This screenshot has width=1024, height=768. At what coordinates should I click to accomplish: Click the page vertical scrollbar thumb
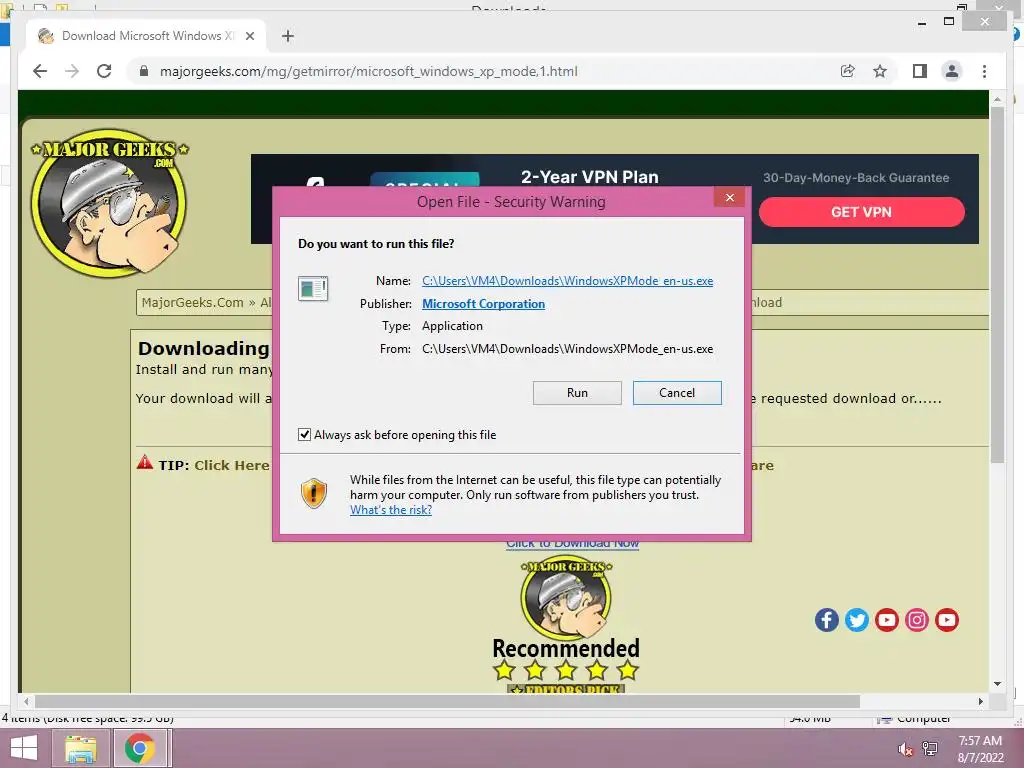point(997,285)
